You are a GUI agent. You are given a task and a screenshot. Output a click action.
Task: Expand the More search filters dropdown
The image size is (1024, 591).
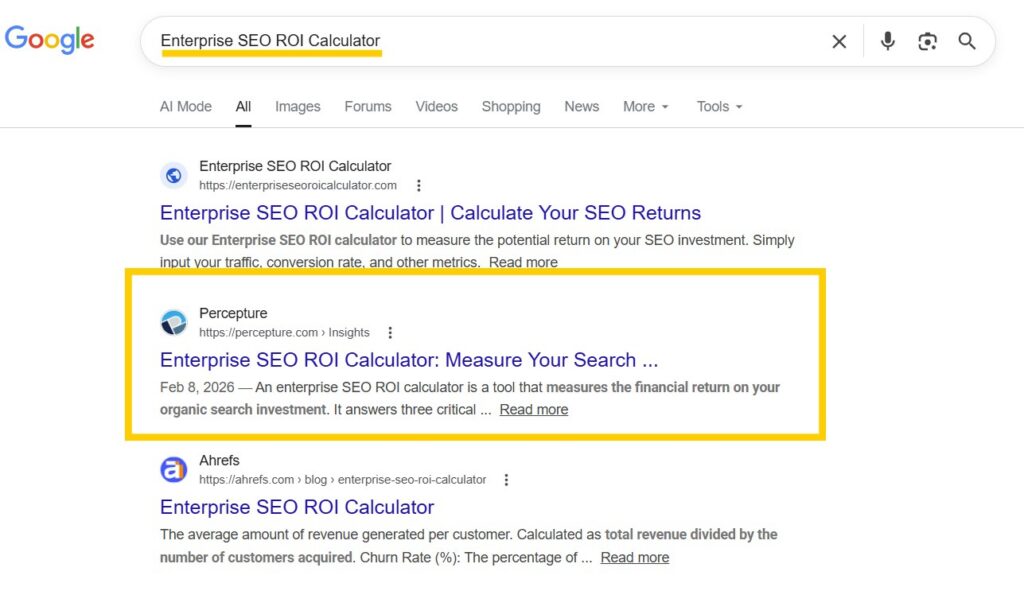coord(645,107)
